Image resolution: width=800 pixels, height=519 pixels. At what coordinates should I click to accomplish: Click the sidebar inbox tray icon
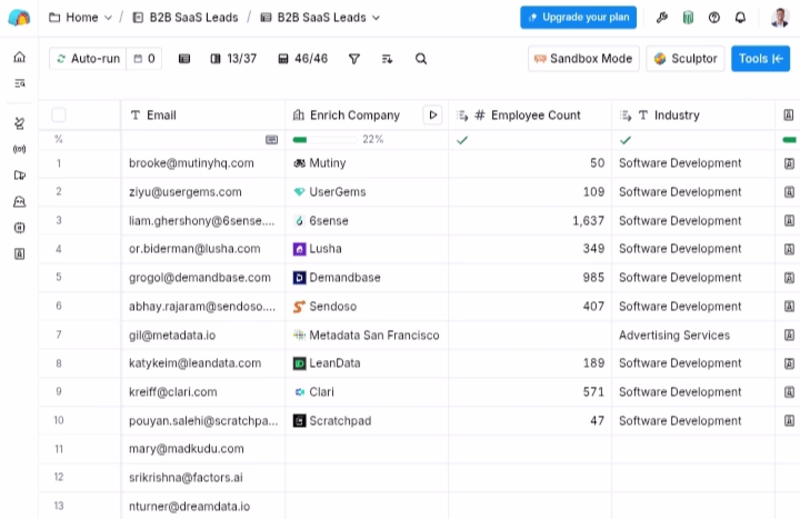[19, 202]
